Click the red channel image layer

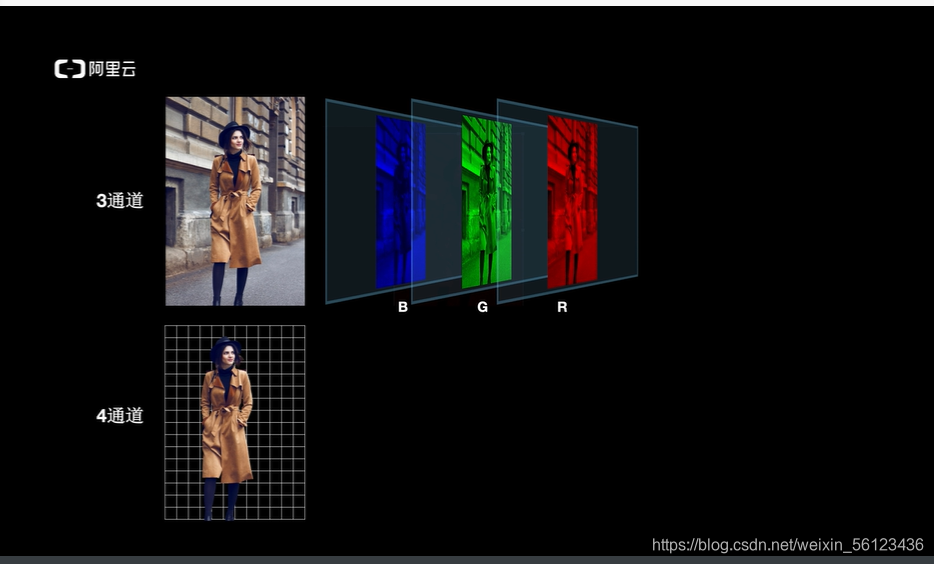(x=572, y=202)
